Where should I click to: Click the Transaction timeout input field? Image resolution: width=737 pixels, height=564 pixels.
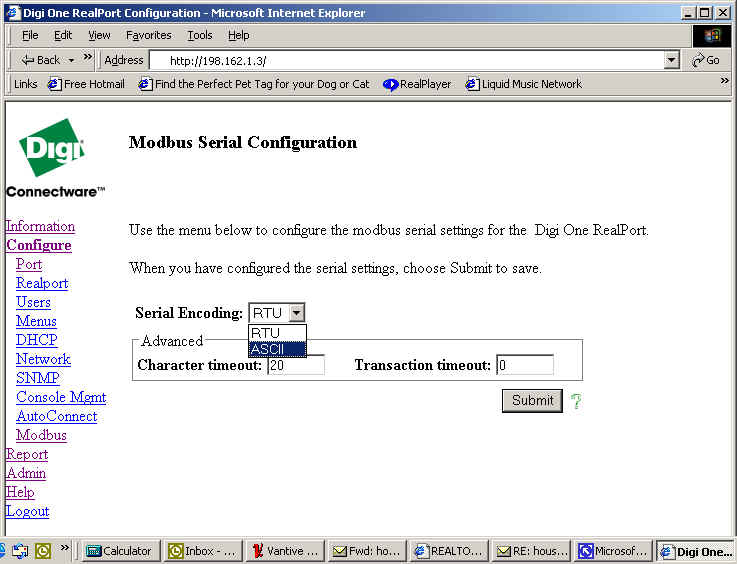pos(524,365)
